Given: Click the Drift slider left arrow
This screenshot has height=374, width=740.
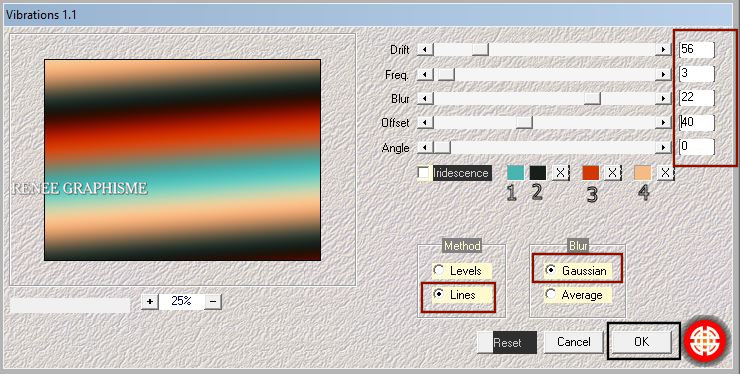Looking at the screenshot, I should tap(425, 49).
